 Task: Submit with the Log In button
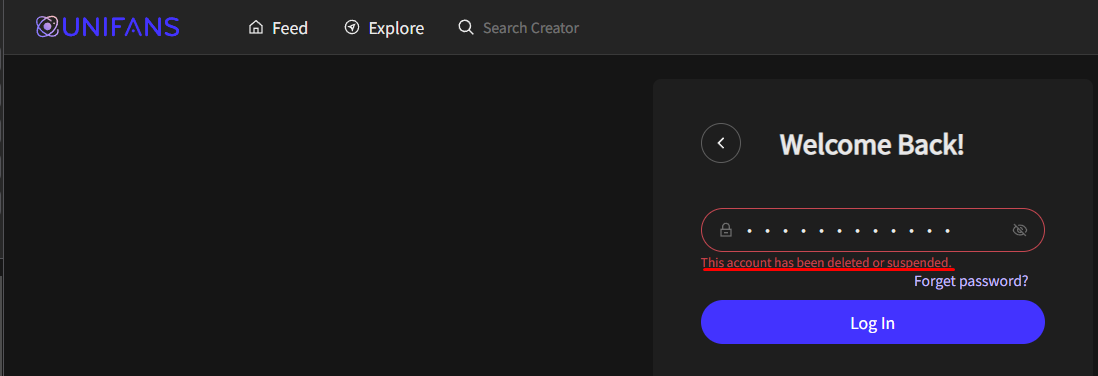tap(873, 322)
